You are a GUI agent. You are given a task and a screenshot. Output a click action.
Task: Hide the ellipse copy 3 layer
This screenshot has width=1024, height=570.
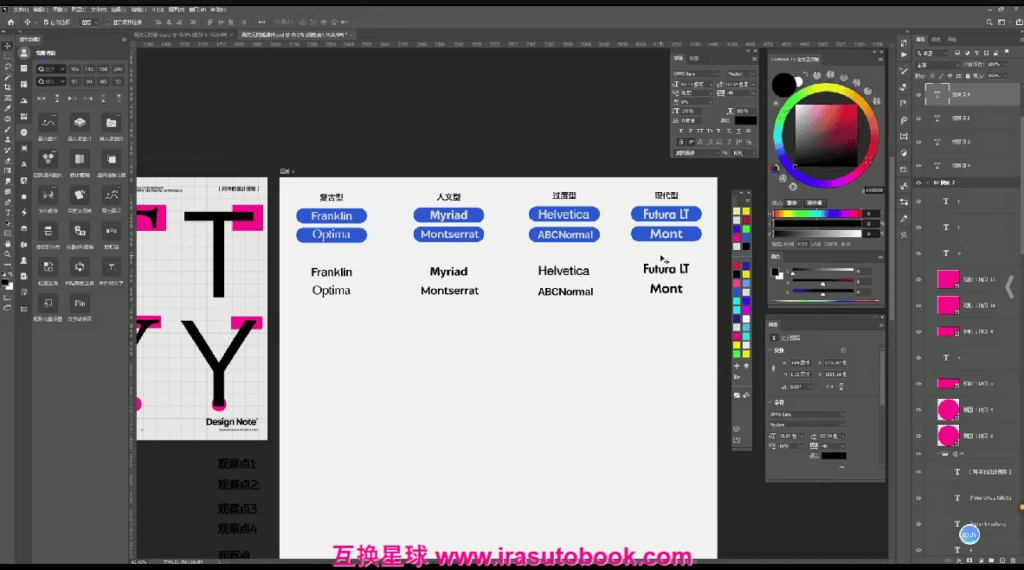click(919, 435)
